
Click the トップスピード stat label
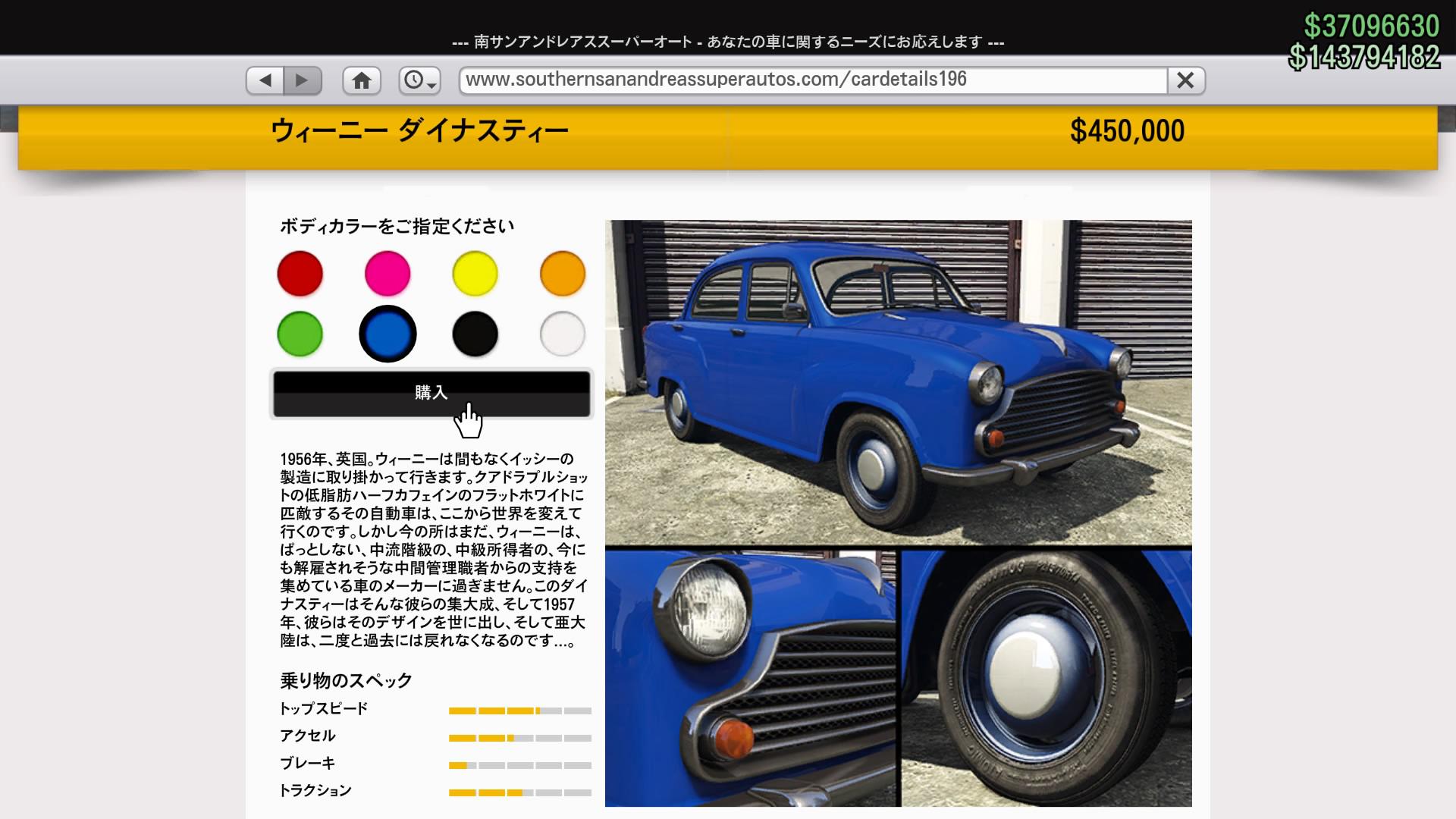[x=324, y=708]
